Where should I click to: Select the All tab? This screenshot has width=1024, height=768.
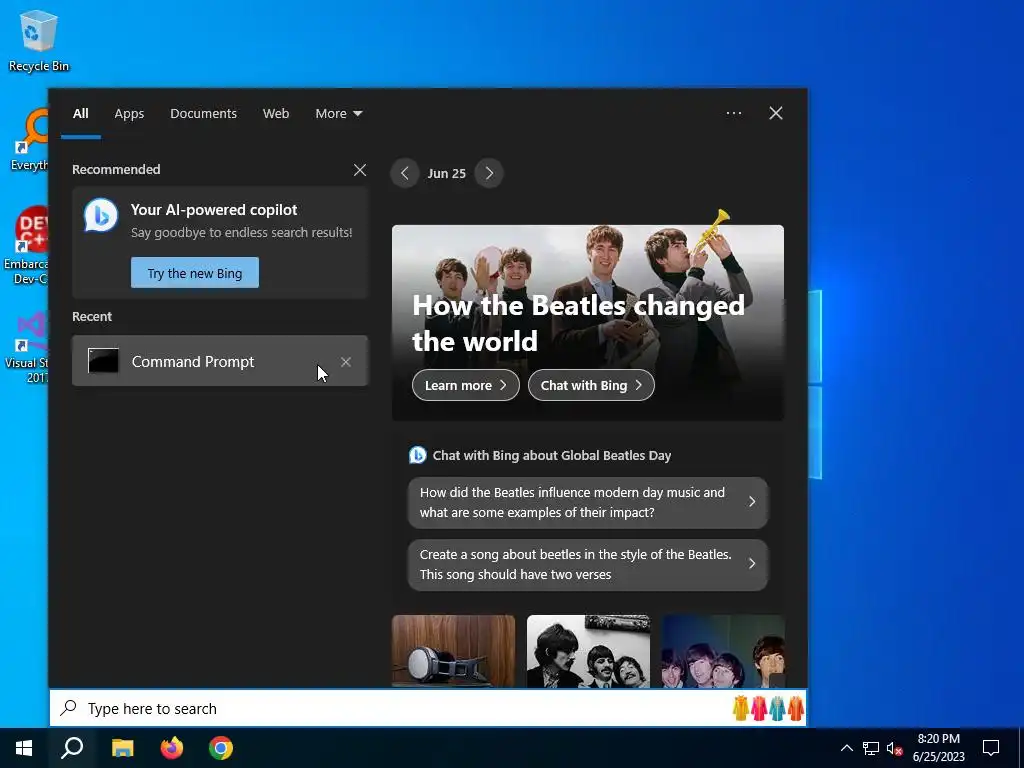[80, 114]
